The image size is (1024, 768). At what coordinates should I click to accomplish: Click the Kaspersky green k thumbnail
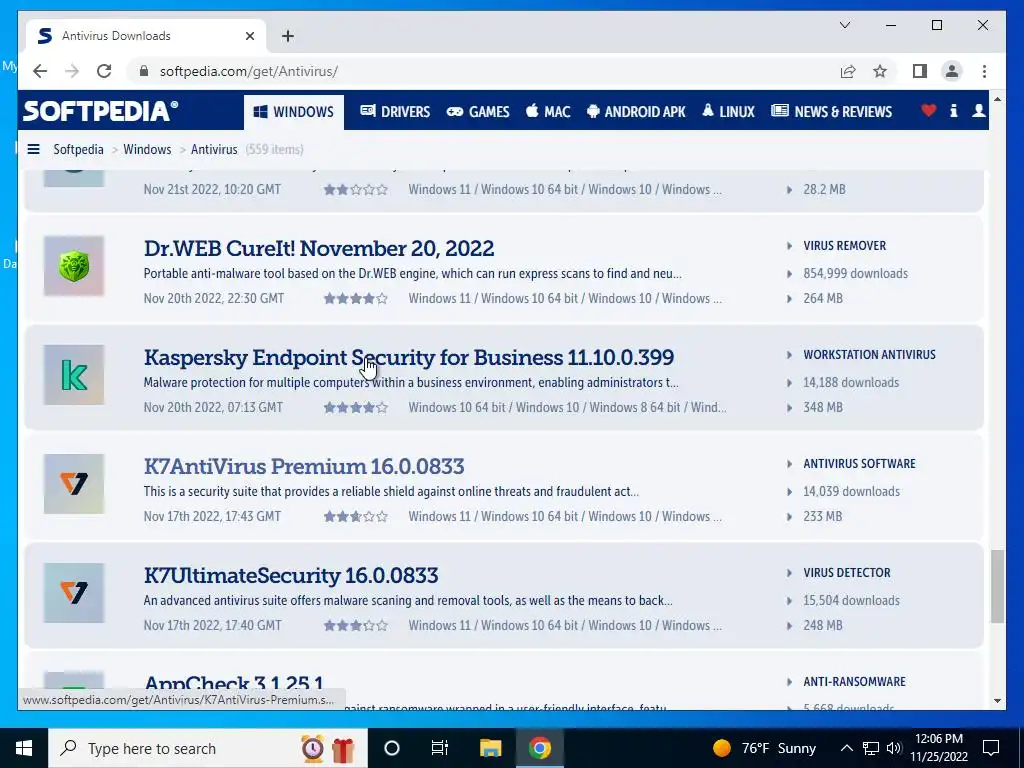74,375
